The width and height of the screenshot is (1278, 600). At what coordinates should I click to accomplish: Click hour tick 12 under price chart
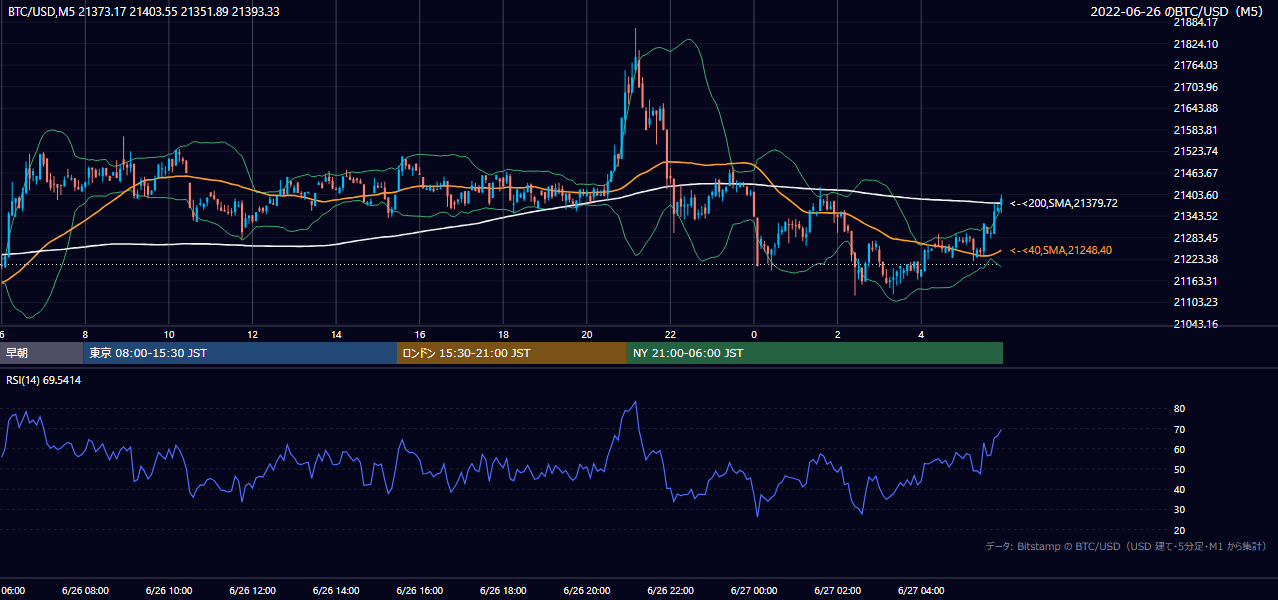coord(252,335)
